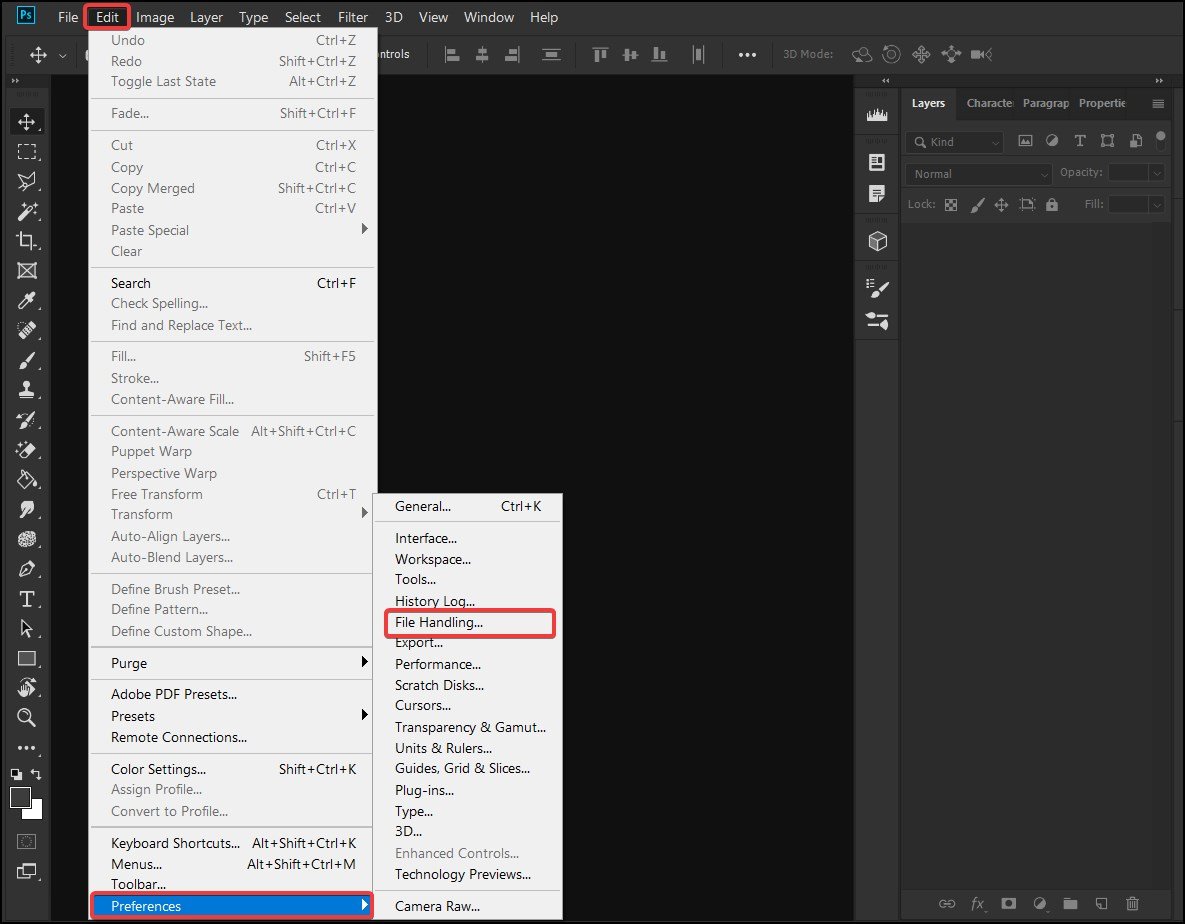Open the Kind filter dropdown
The image size is (1185, 924).
click(x=955, y=142)
